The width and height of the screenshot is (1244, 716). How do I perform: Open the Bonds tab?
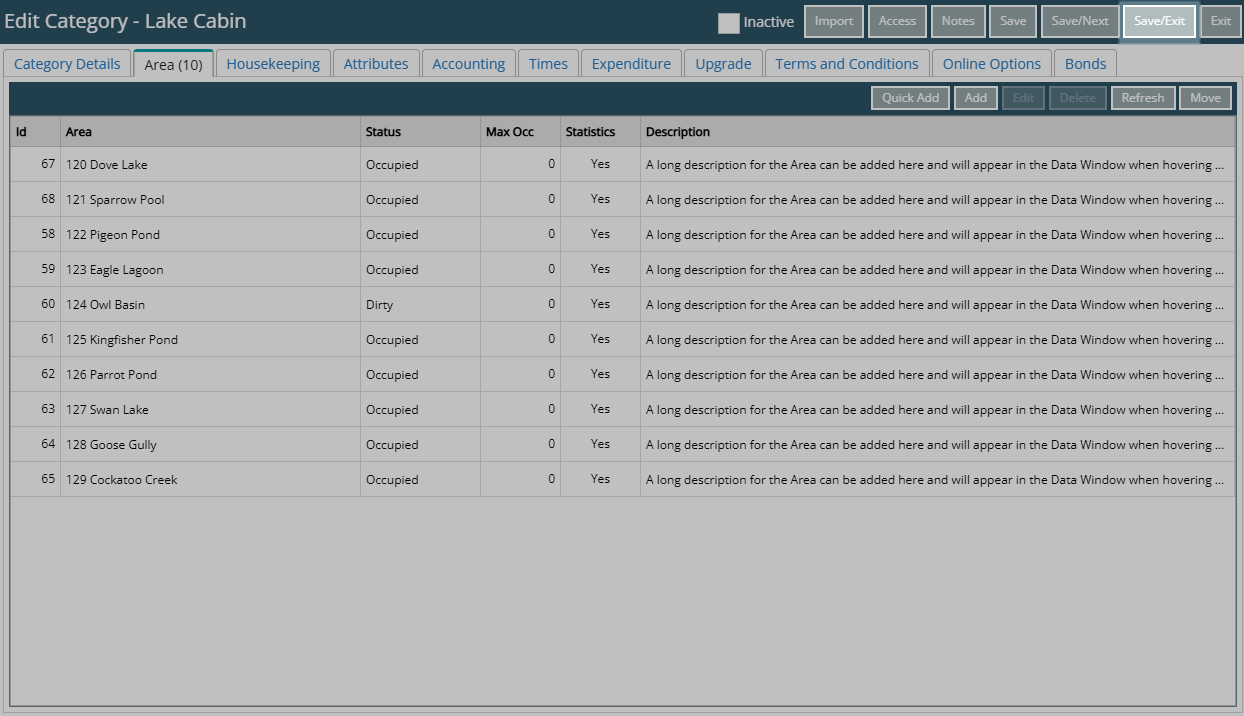[x=1085, y=64]
